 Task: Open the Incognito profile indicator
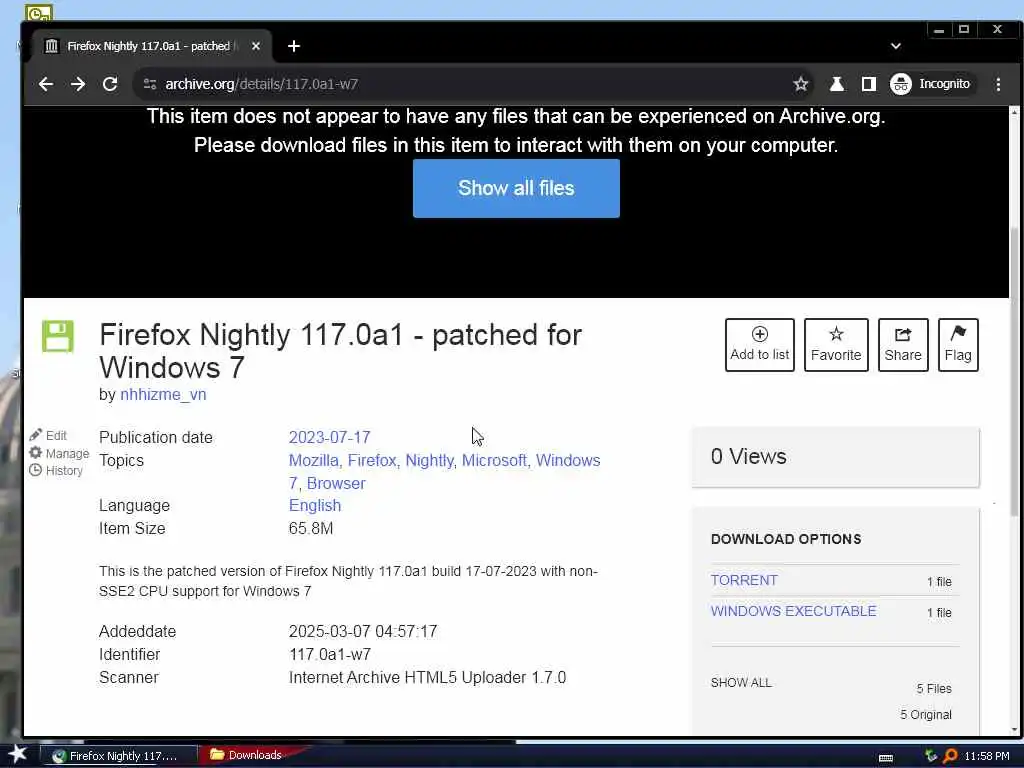[931, 84]
